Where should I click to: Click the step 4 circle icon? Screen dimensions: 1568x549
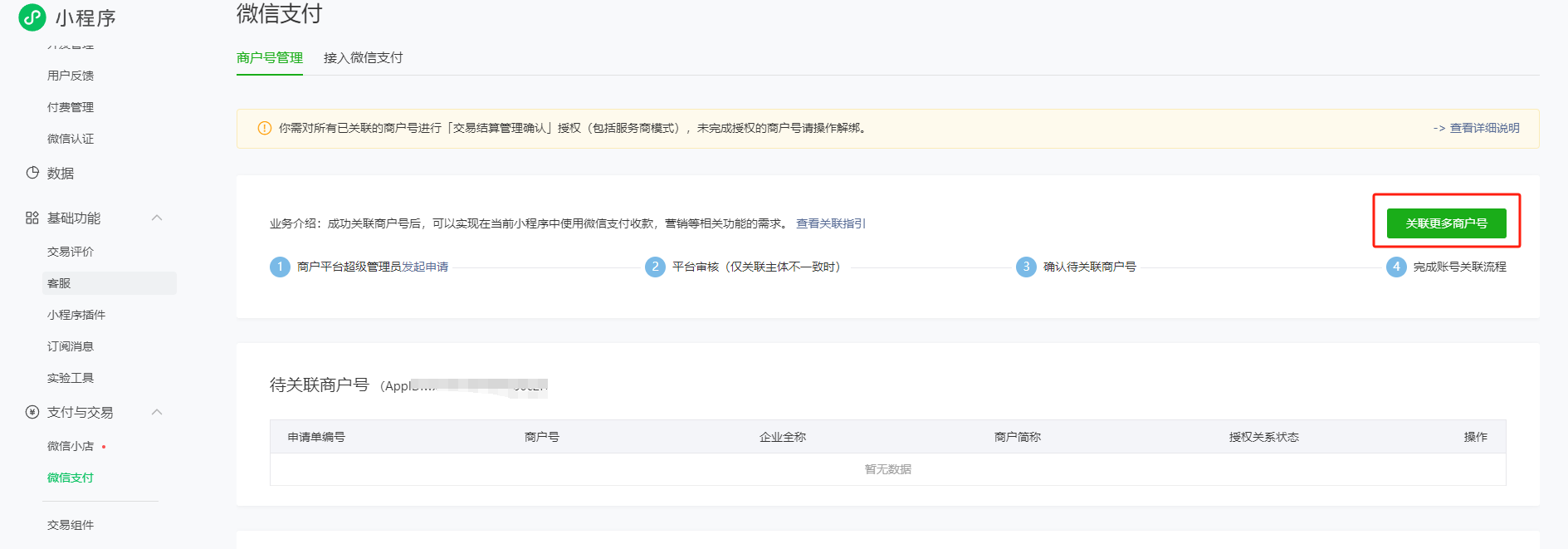point(1396,267)
